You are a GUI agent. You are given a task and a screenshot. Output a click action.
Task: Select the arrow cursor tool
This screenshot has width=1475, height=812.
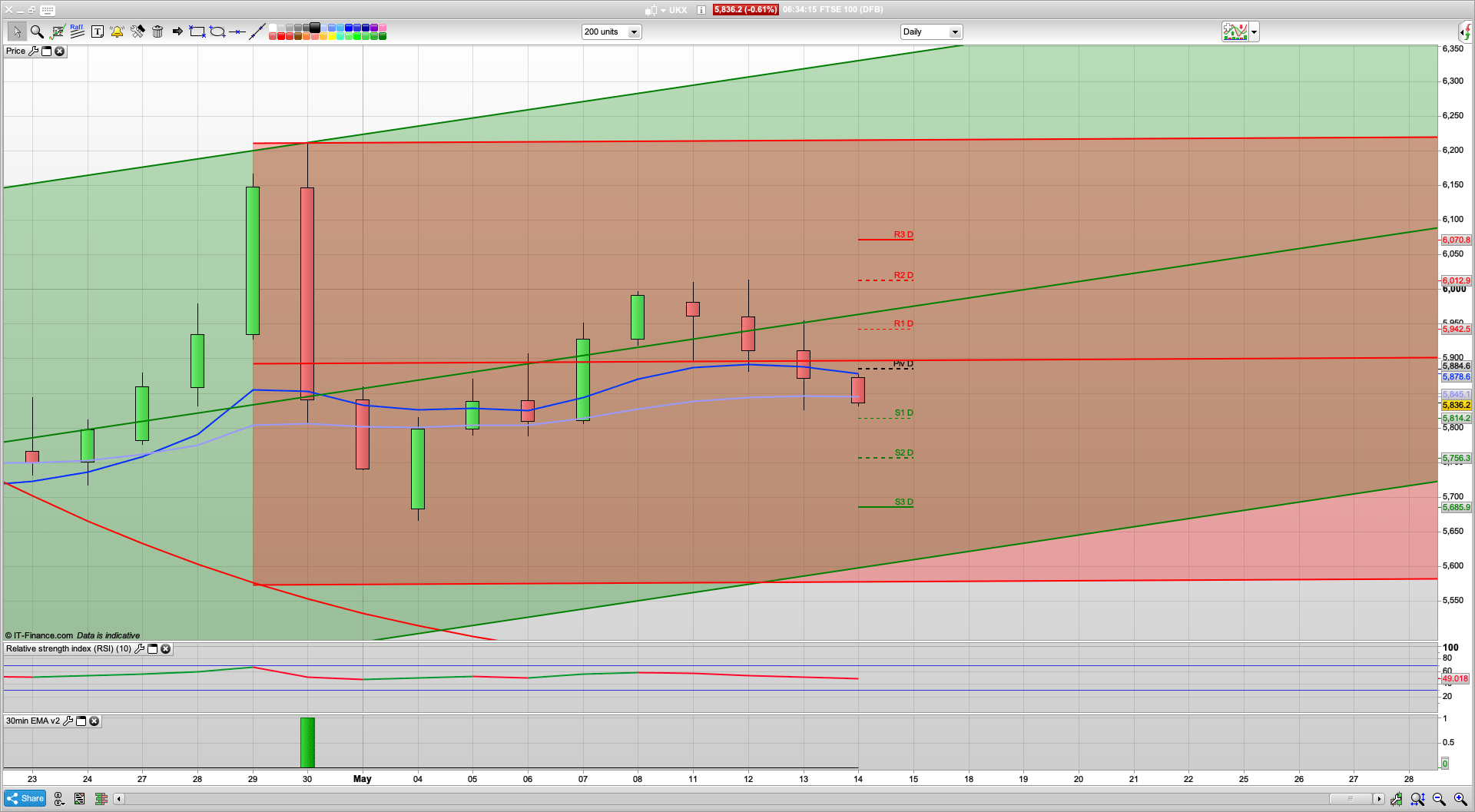coord(17,31)
